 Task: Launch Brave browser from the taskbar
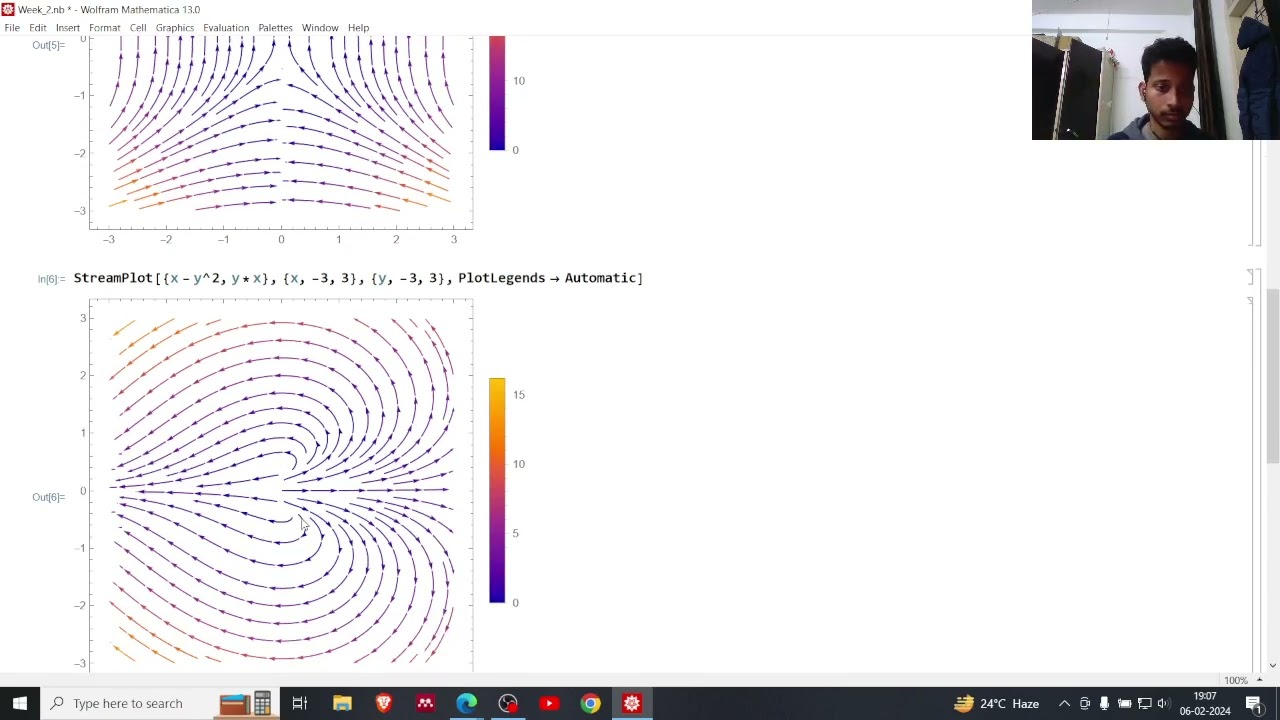(383, 703)
